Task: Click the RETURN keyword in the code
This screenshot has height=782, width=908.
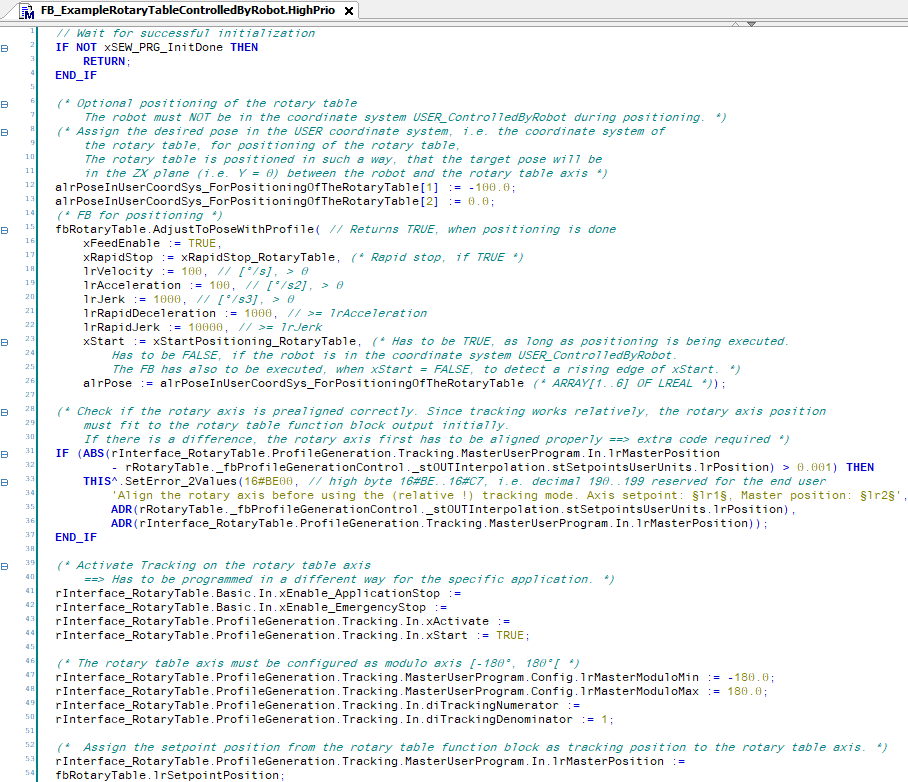Action: click(105, 61)
